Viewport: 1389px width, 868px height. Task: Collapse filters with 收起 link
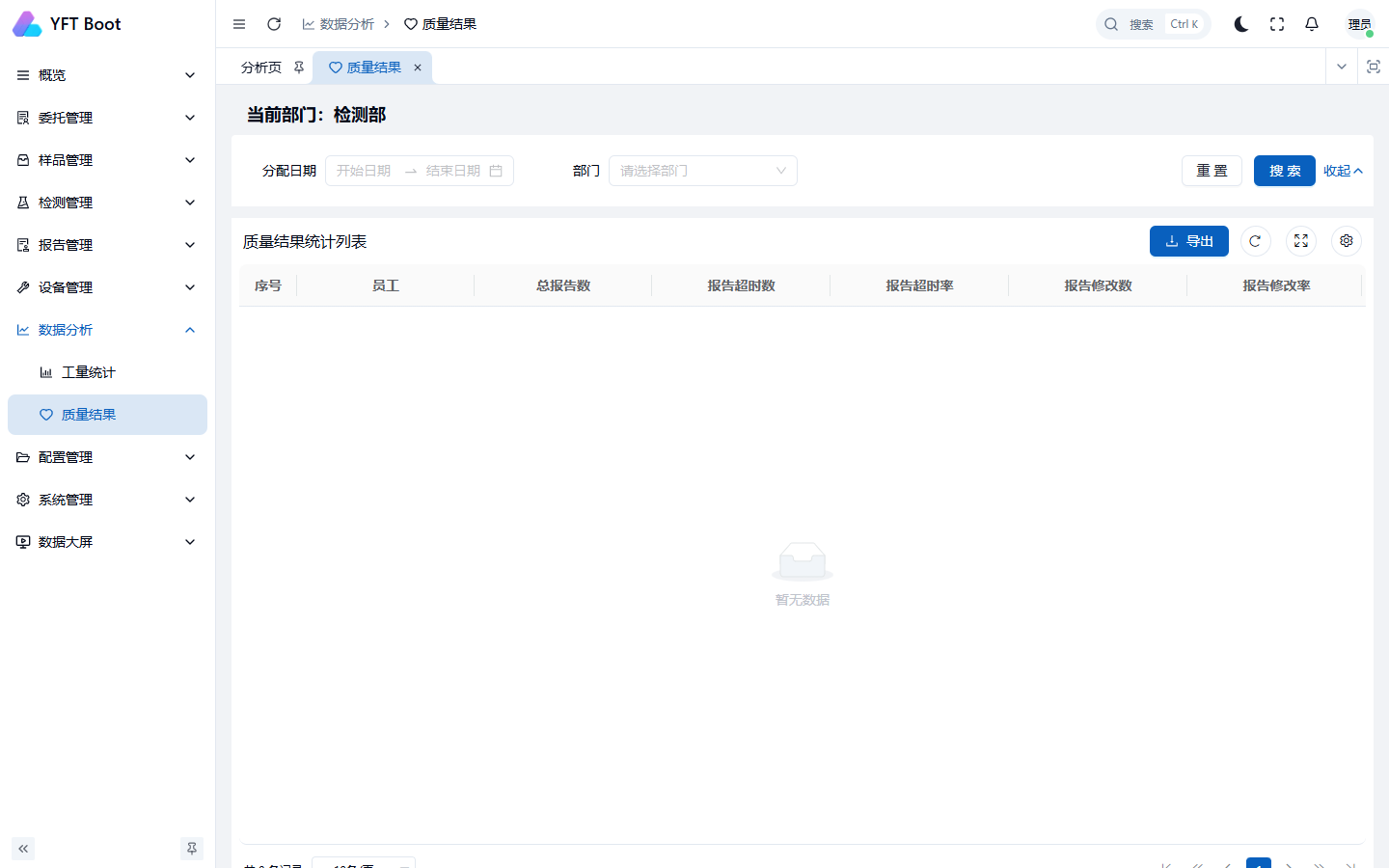pyautogui.click(x=1343, y=171)
